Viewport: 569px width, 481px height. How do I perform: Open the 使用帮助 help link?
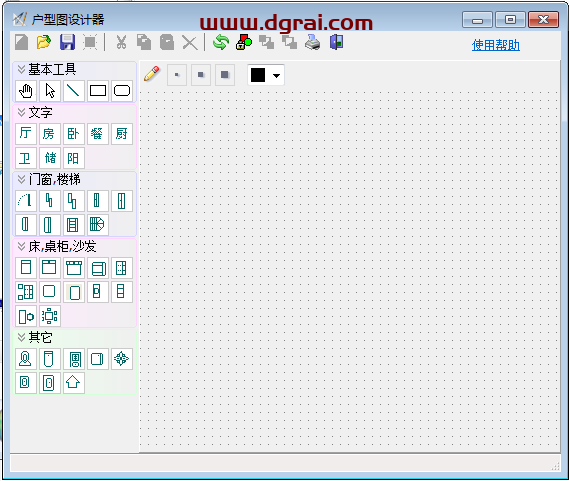coord(496,45)
